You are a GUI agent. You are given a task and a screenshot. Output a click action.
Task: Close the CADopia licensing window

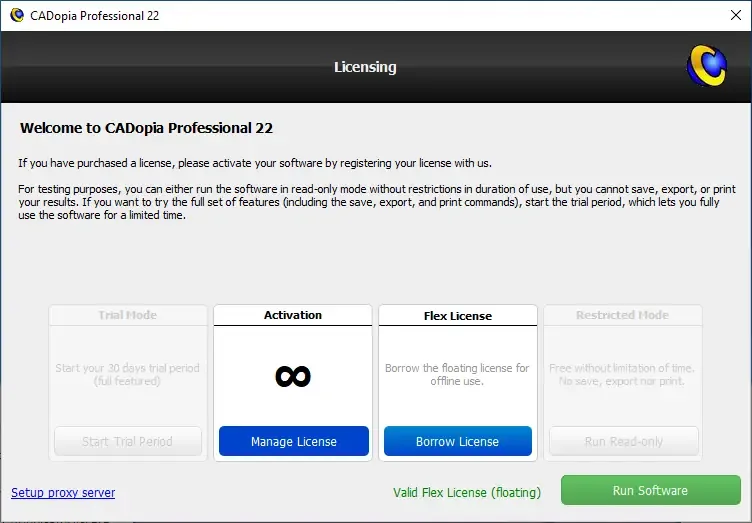(x=736, y=15)
